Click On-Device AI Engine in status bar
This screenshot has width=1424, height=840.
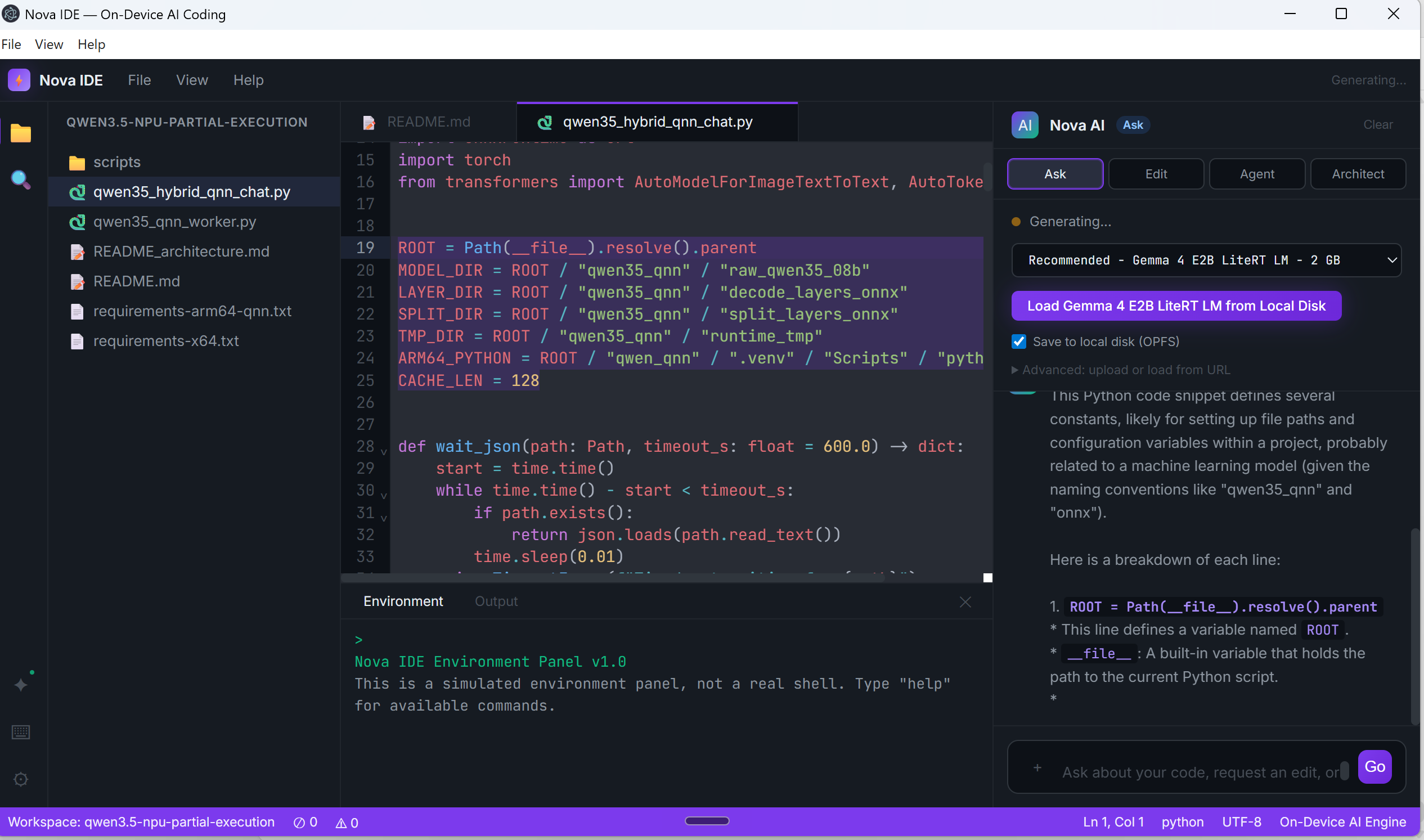1342,822
